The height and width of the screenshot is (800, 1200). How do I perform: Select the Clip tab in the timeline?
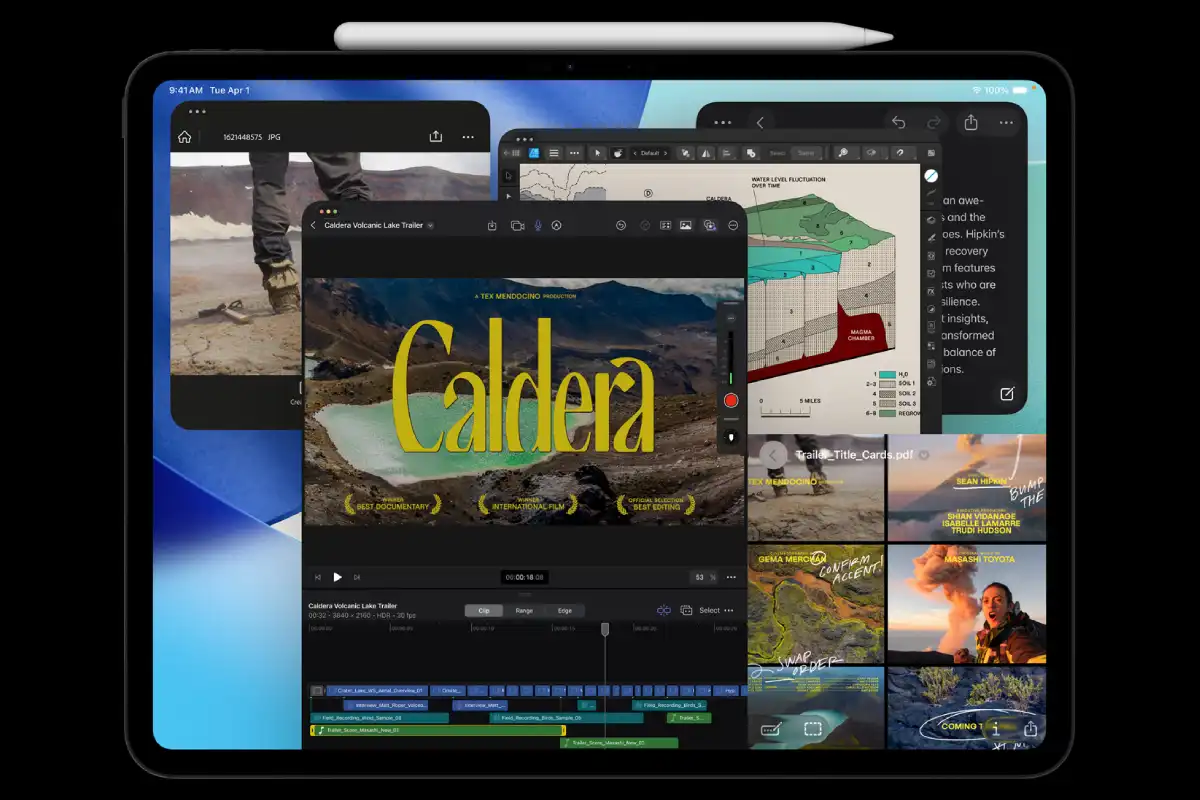coord(484,610)
